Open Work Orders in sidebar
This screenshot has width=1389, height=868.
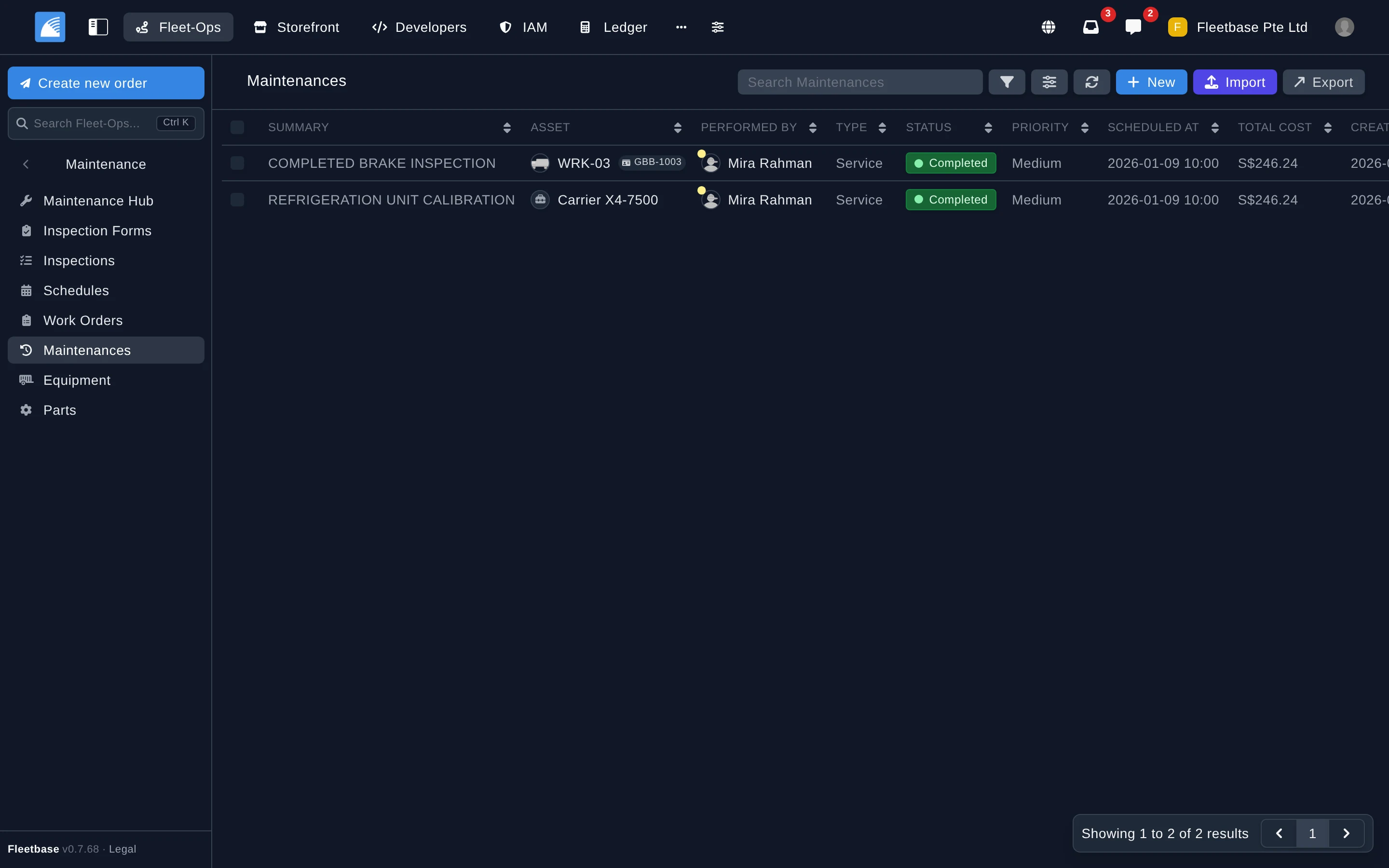pyautogui.click(x=106, y=320)
